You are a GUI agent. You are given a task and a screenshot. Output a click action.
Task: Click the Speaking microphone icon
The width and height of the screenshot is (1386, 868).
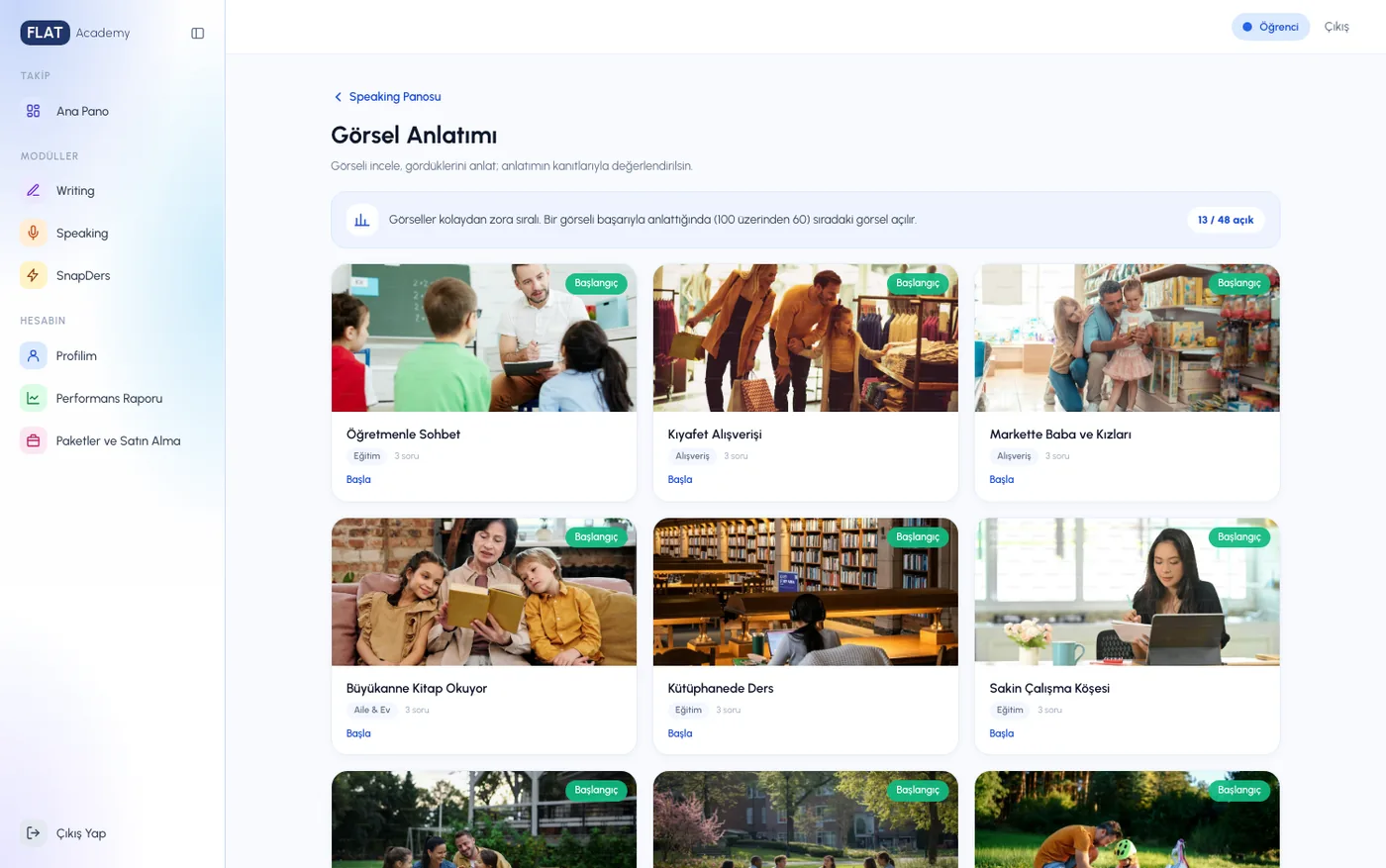point(33,233)
